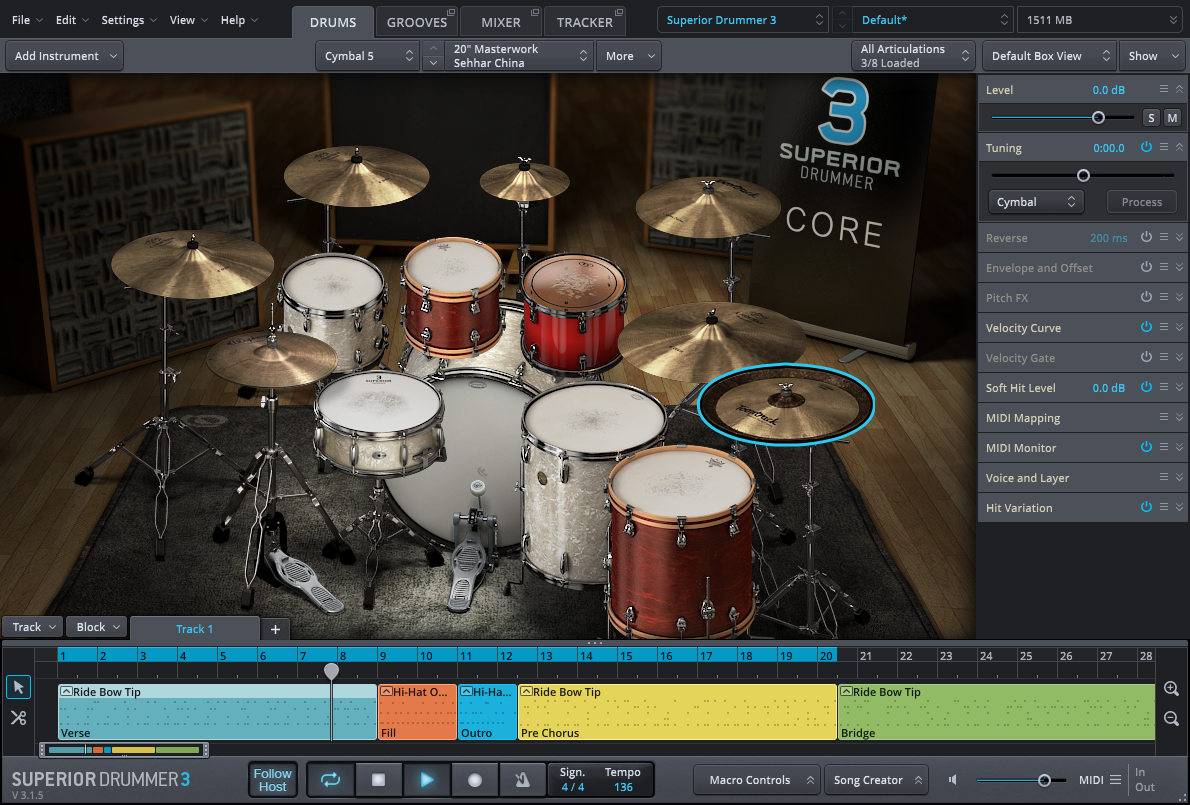Open Voice and Layer menu icon
Viewport: 1190px width, 805px height.
click(1163, 477)
